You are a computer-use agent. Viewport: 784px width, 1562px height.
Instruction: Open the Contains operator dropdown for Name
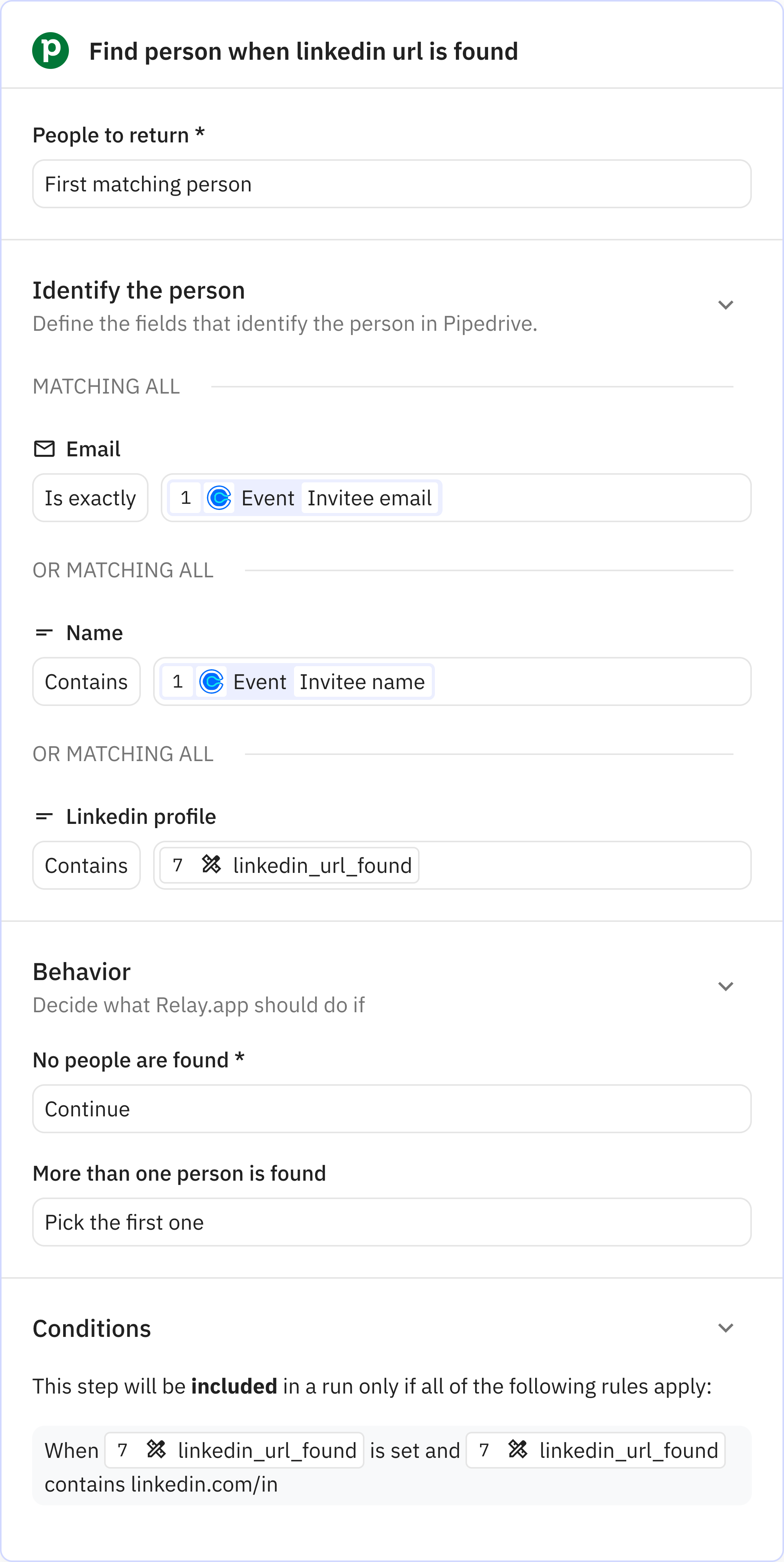click(x=86, y=681)
